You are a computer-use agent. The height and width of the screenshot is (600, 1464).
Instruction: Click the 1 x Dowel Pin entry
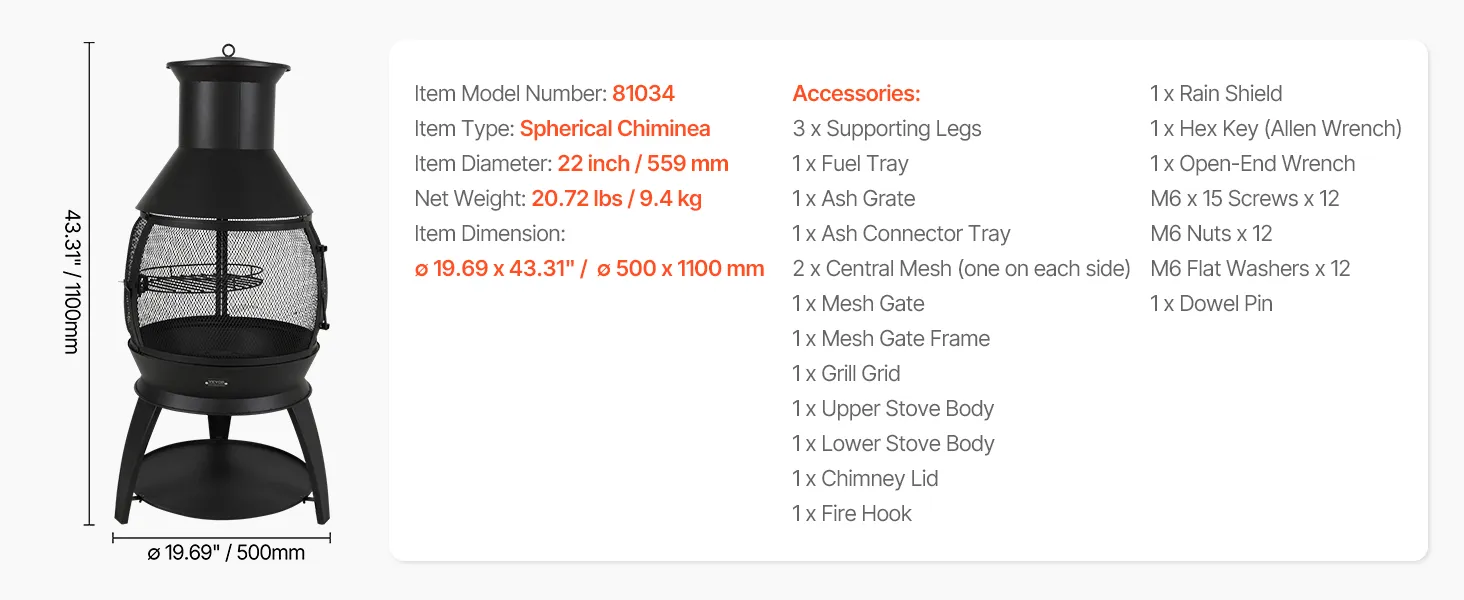click(1211, 304)
